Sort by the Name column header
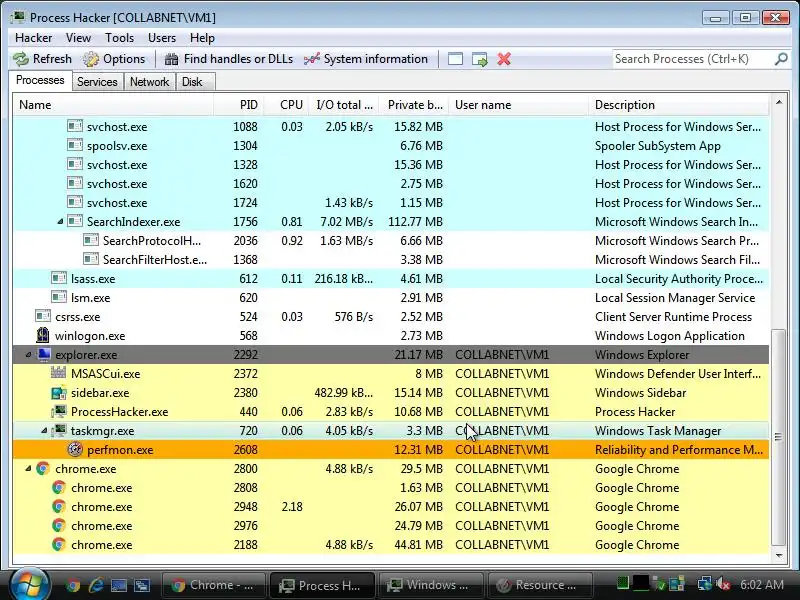 113,105
